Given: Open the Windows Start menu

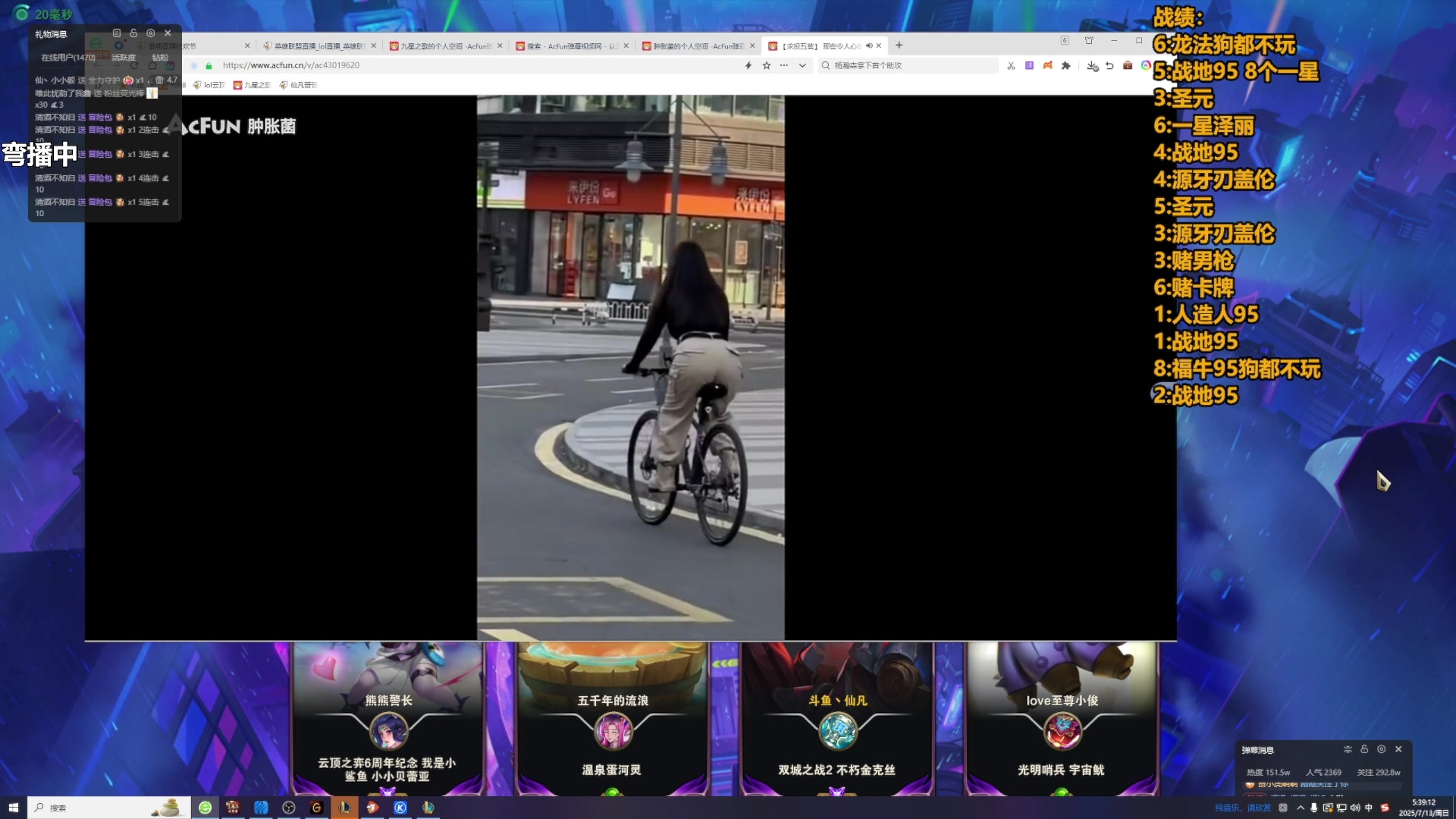Looking at the screenshot, I should coord(13,808).
